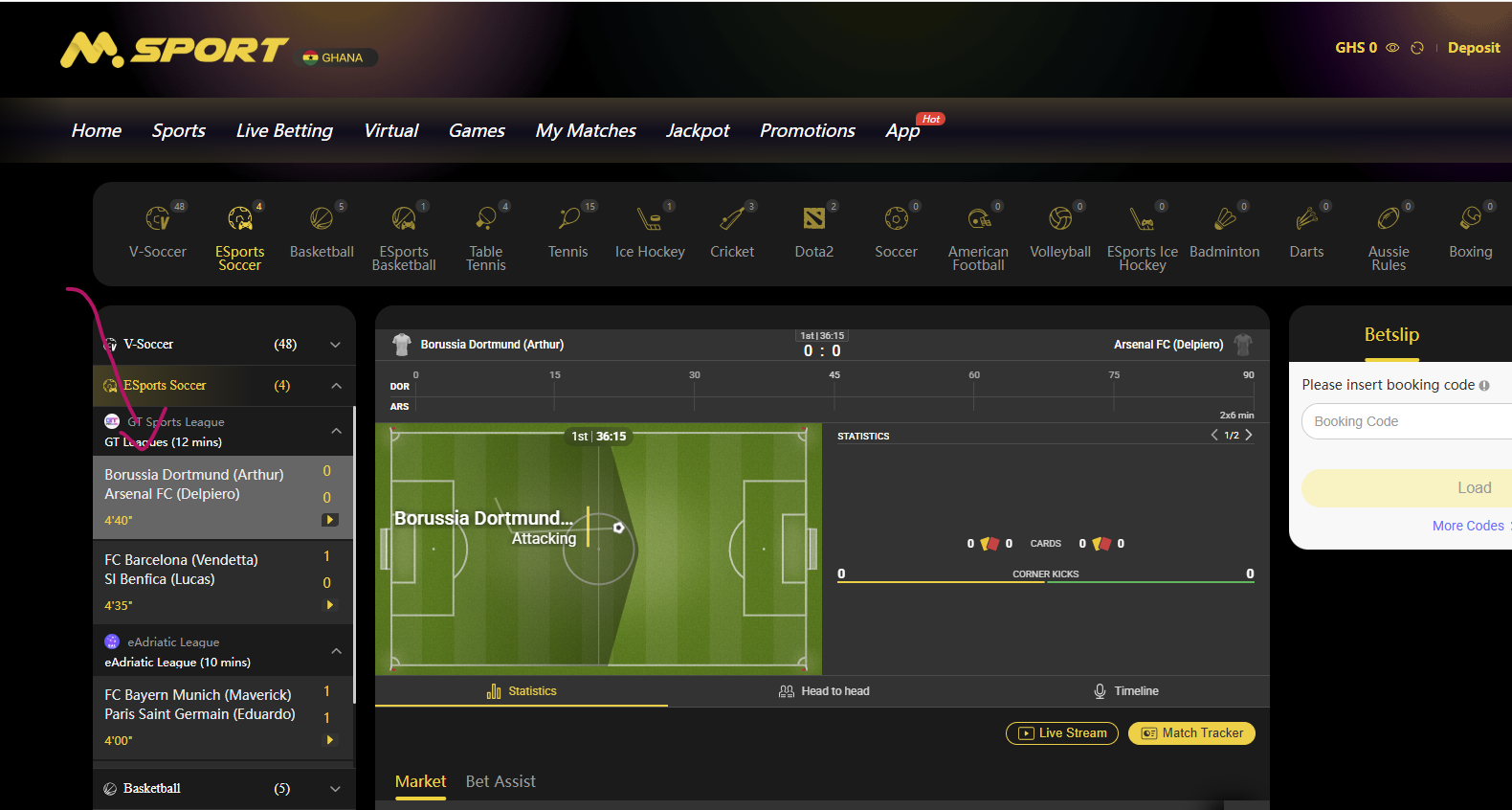Open the Games menu
Image resolution: width=1512 pixels, height=810 pixels.
(x=477, y=131)
